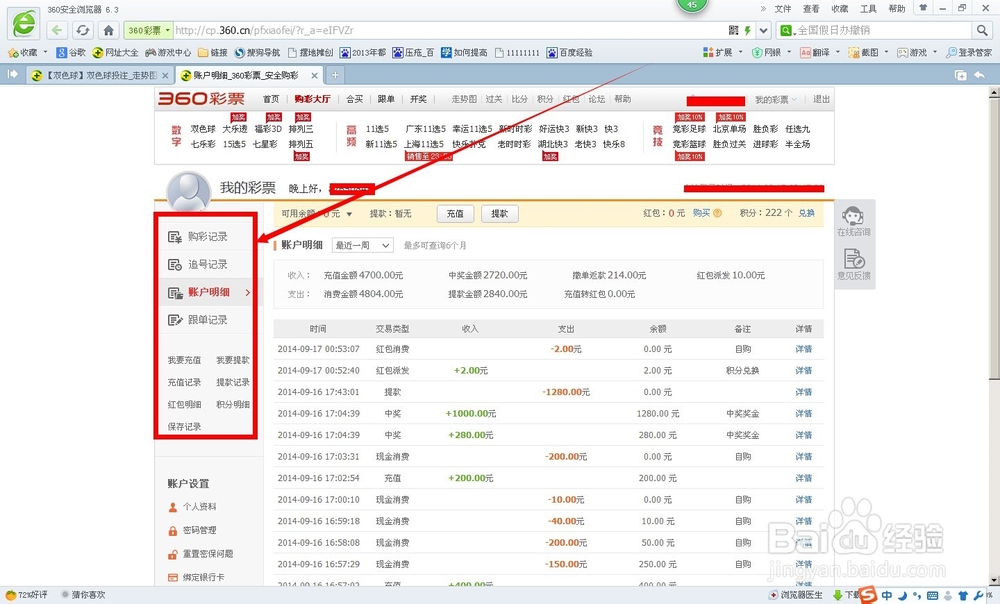Click the 登录管家 toolbar button
The image size is (1000, 604).
[969, 52]
